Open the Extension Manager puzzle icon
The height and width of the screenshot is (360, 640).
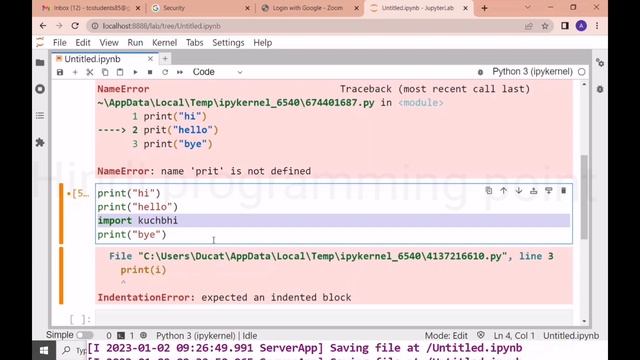click(x=40, y=142)
